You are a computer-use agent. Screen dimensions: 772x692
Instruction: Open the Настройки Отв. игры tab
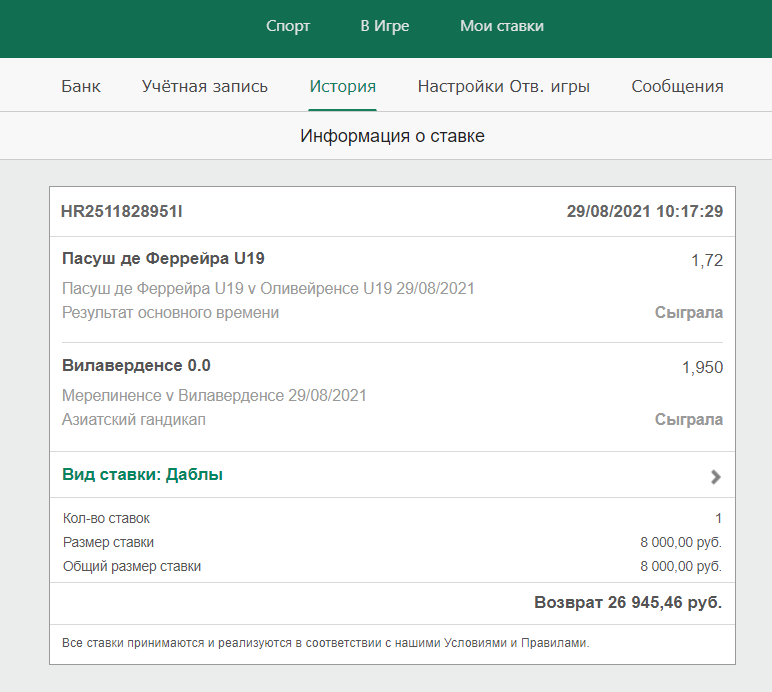pyautogui.click(x=504, y=86)
